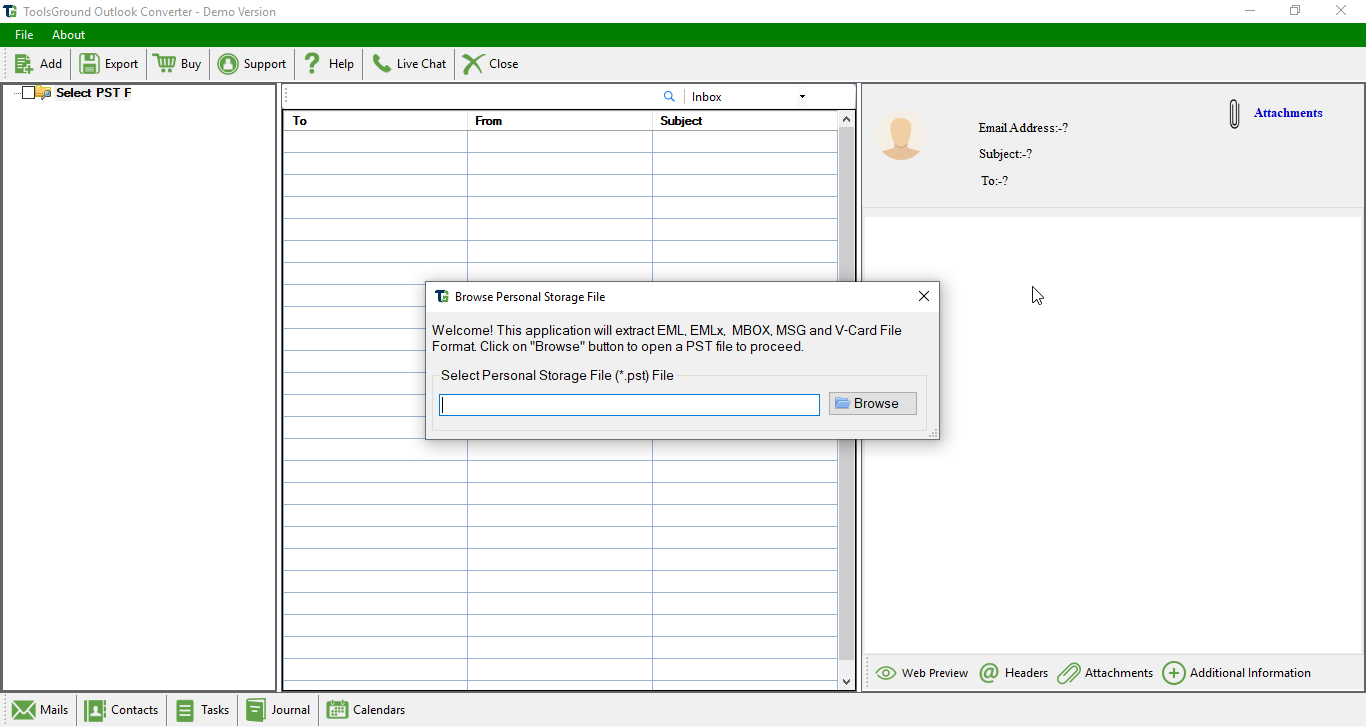Open the bottom Attachments tab

(x=1106, y=673)
